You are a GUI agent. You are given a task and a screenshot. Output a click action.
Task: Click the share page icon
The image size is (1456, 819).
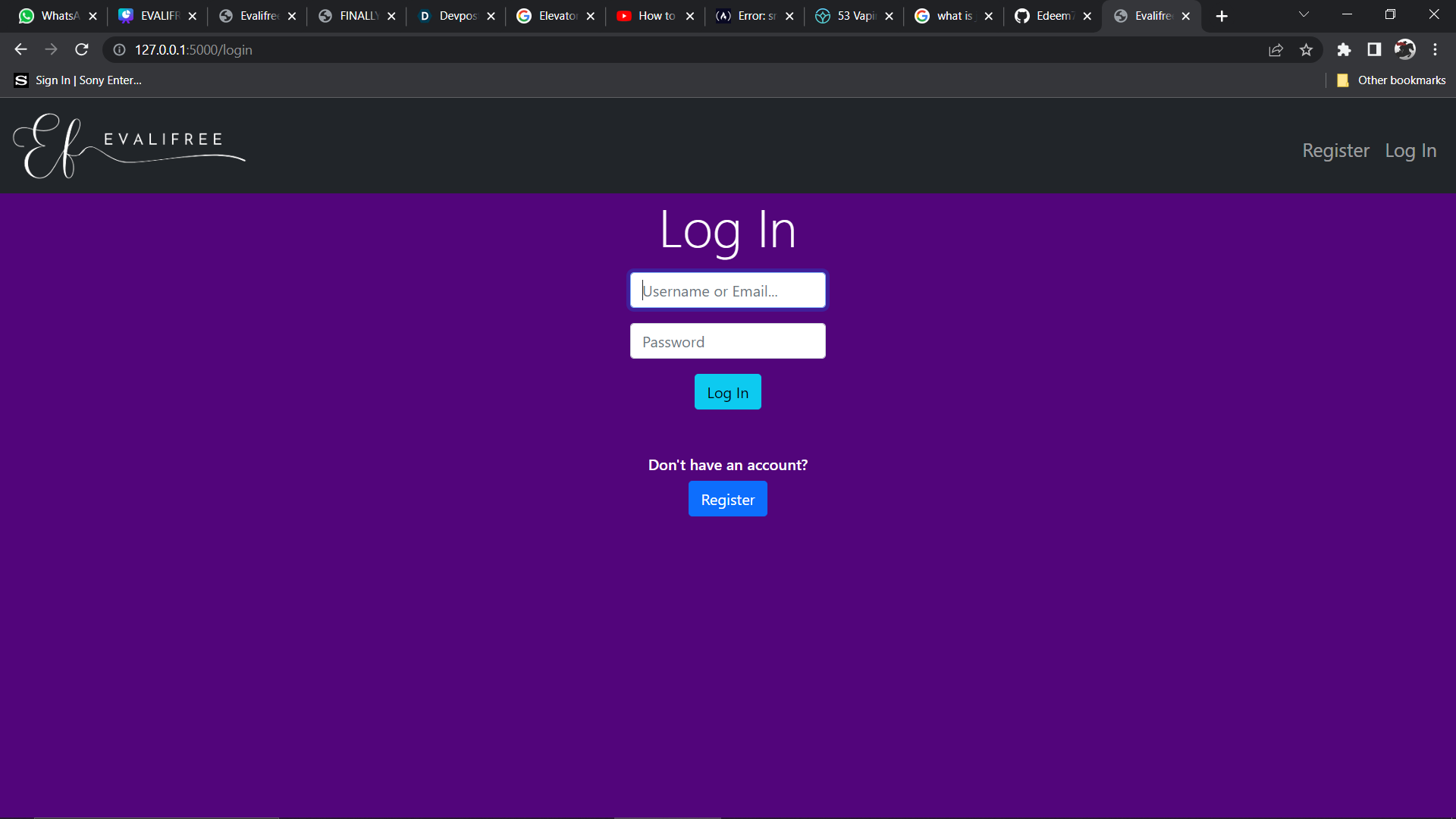1276,49
